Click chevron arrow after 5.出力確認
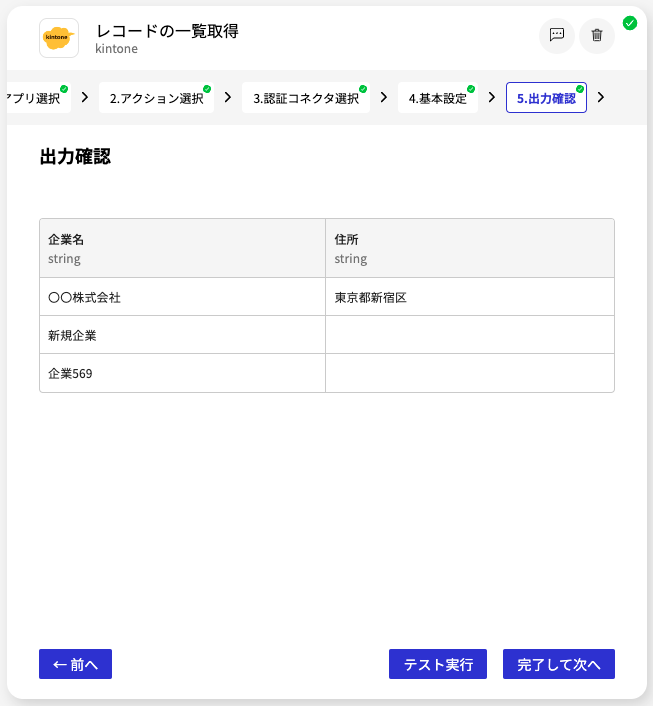The image size is (653, 706). tap(601, 97)
